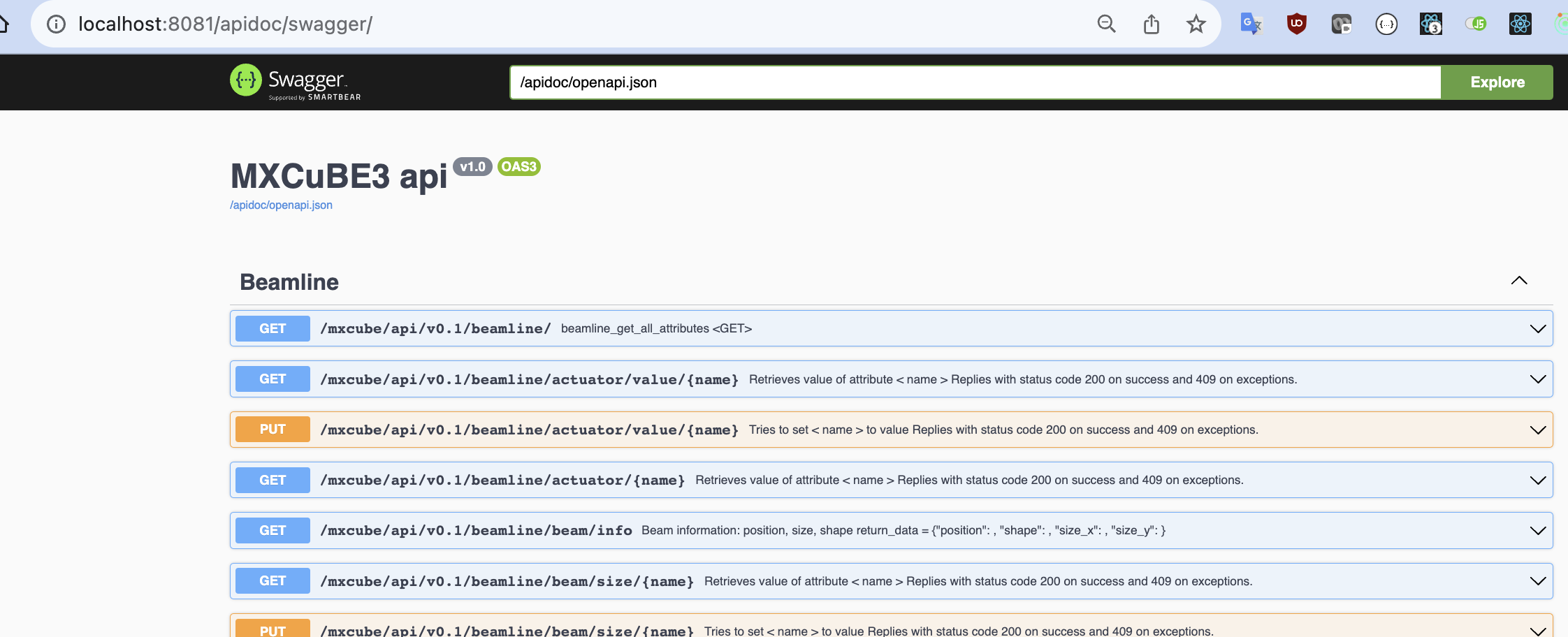
Task: Click the share page icon
Action: tap(1152, 24)
